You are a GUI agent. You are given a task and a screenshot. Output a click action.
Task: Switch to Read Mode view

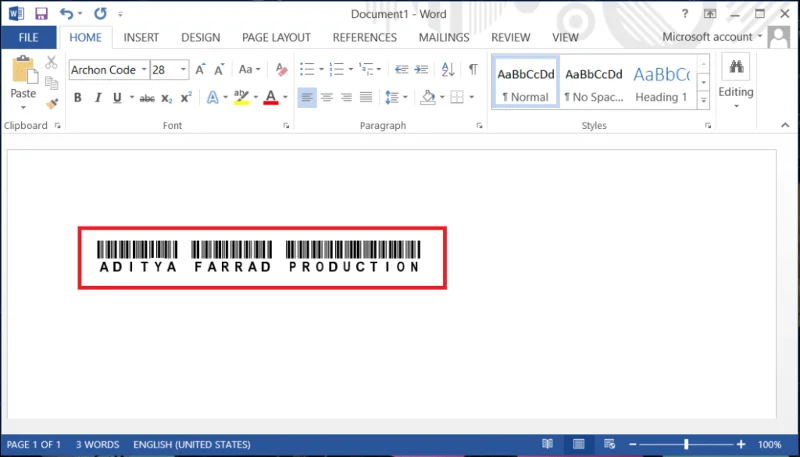pyautogui.click(x=547, y=444)
